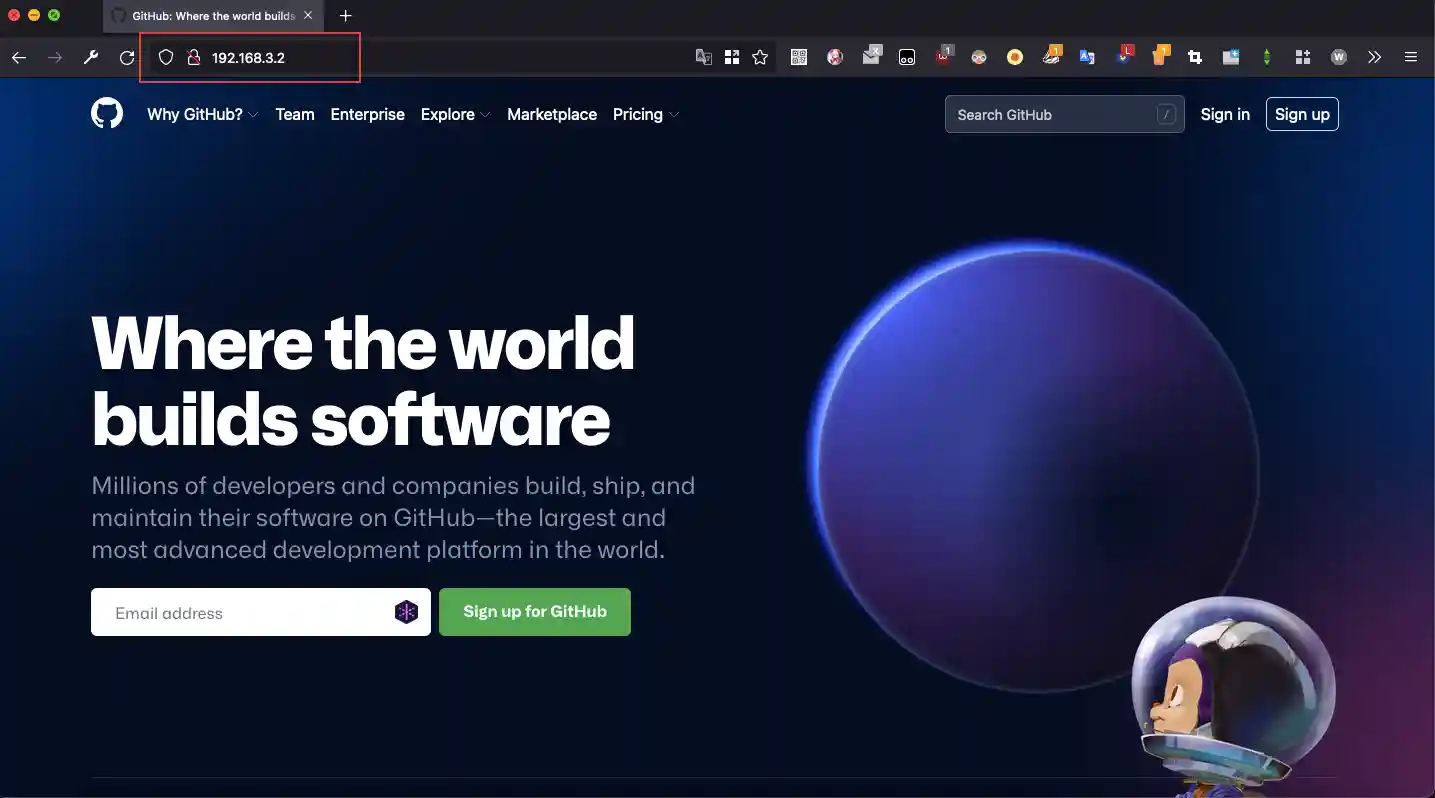The width and height of the screenshot is (1435, 798).
Task: Open the Tampermonkey extension icon
Action: point(907,58)
